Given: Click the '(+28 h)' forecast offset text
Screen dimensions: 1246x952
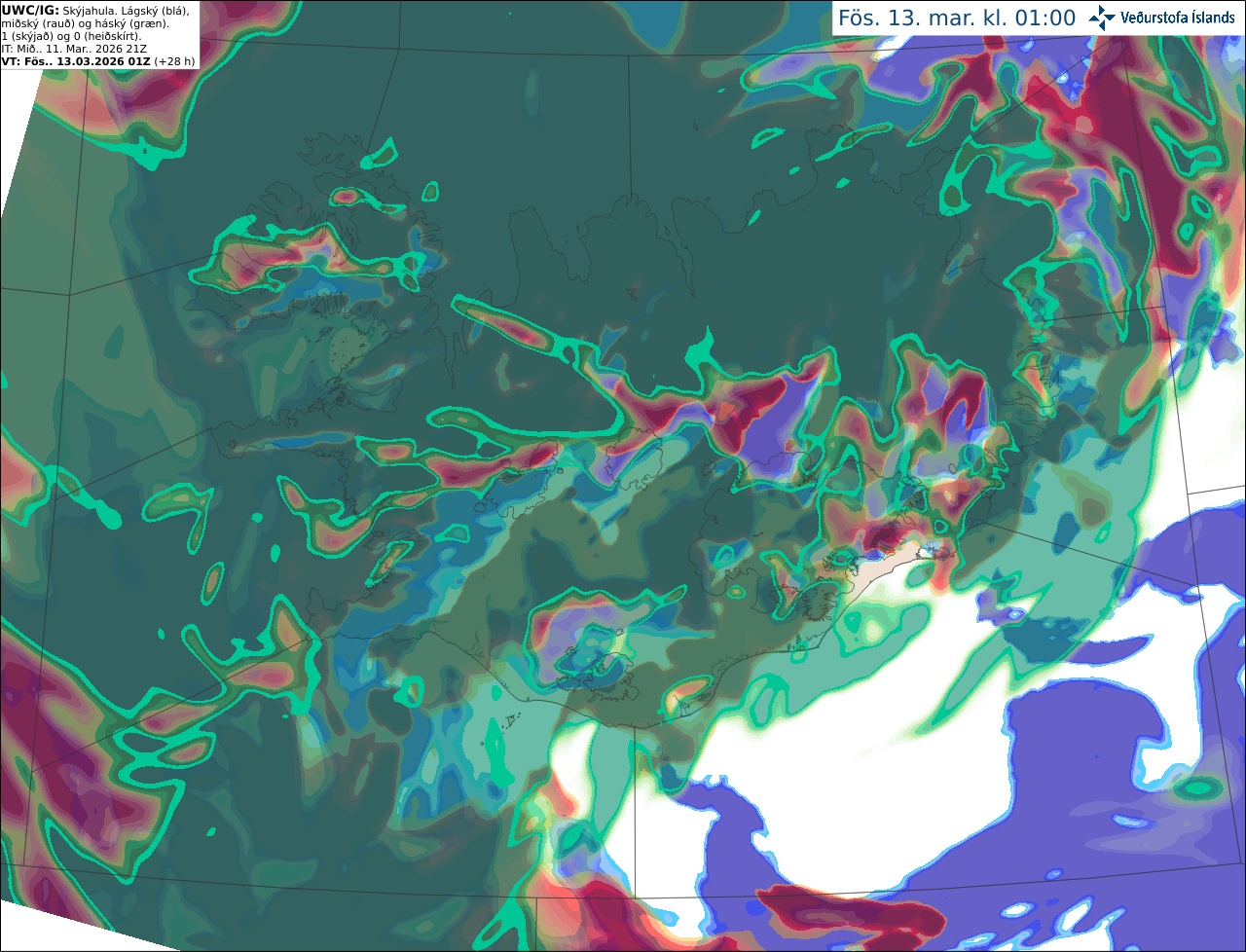Looking at the screenshot, I should tap(174, 61).
